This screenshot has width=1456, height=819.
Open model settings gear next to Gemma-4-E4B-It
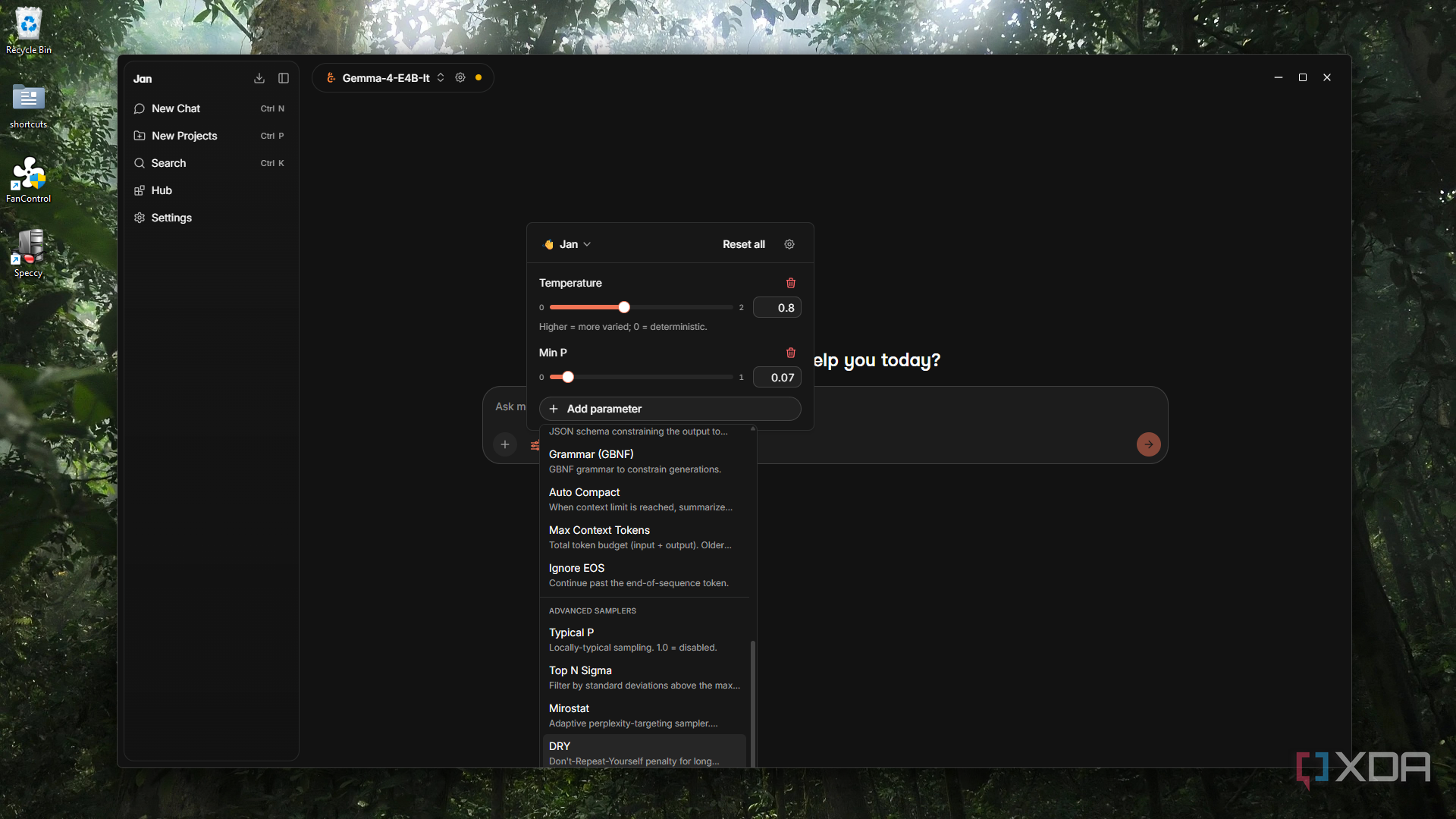[460, 77]
